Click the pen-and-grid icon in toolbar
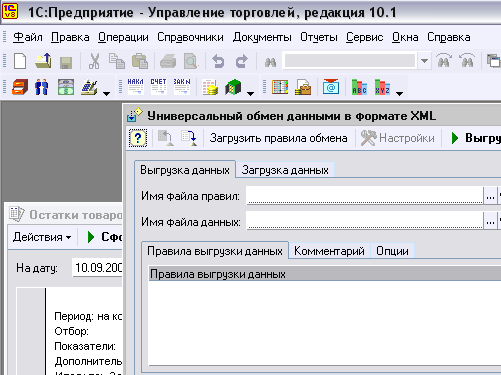The image size is (501, 375). pyautogui.click(x=89, y=87)
